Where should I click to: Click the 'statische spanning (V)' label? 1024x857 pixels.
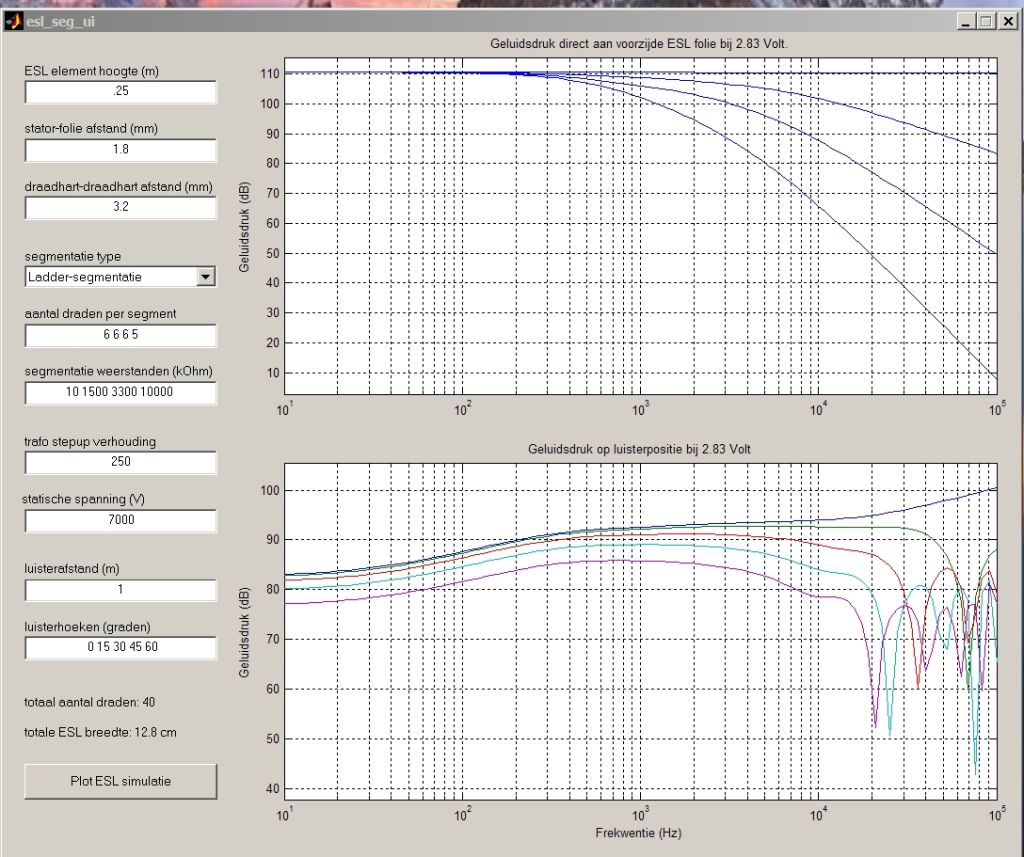(84, 500)
